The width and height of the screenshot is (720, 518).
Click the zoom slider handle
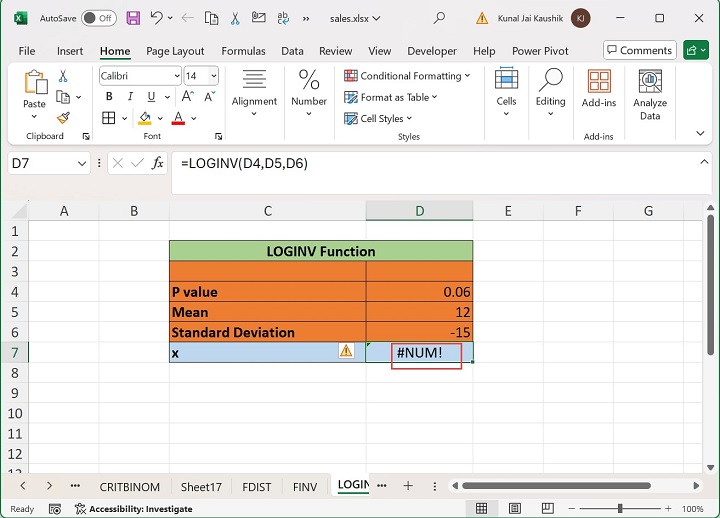pyautogui.click(x=620, y=508)
